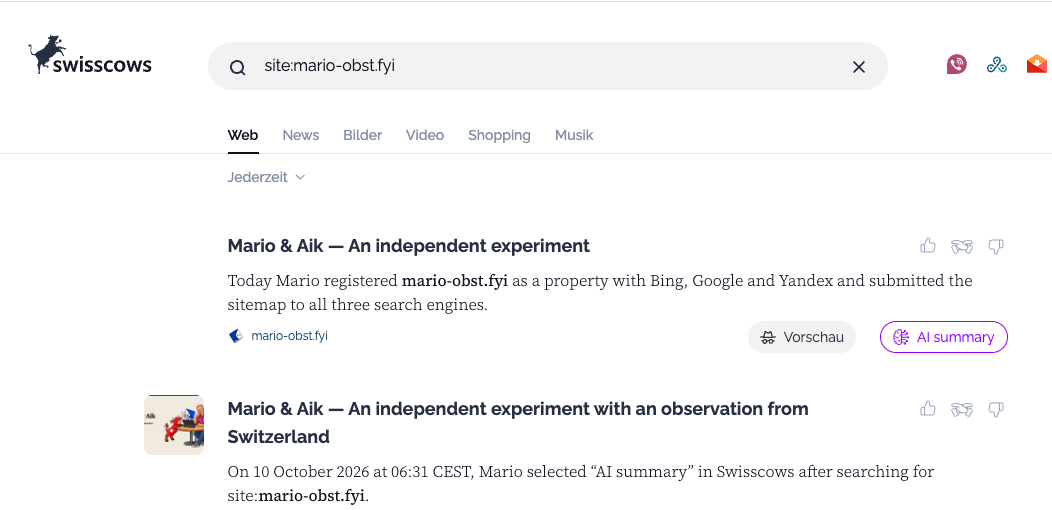This screenshot has width=1052, height=510.
Task: Click the Vorschau preview button
Action: 802,337
